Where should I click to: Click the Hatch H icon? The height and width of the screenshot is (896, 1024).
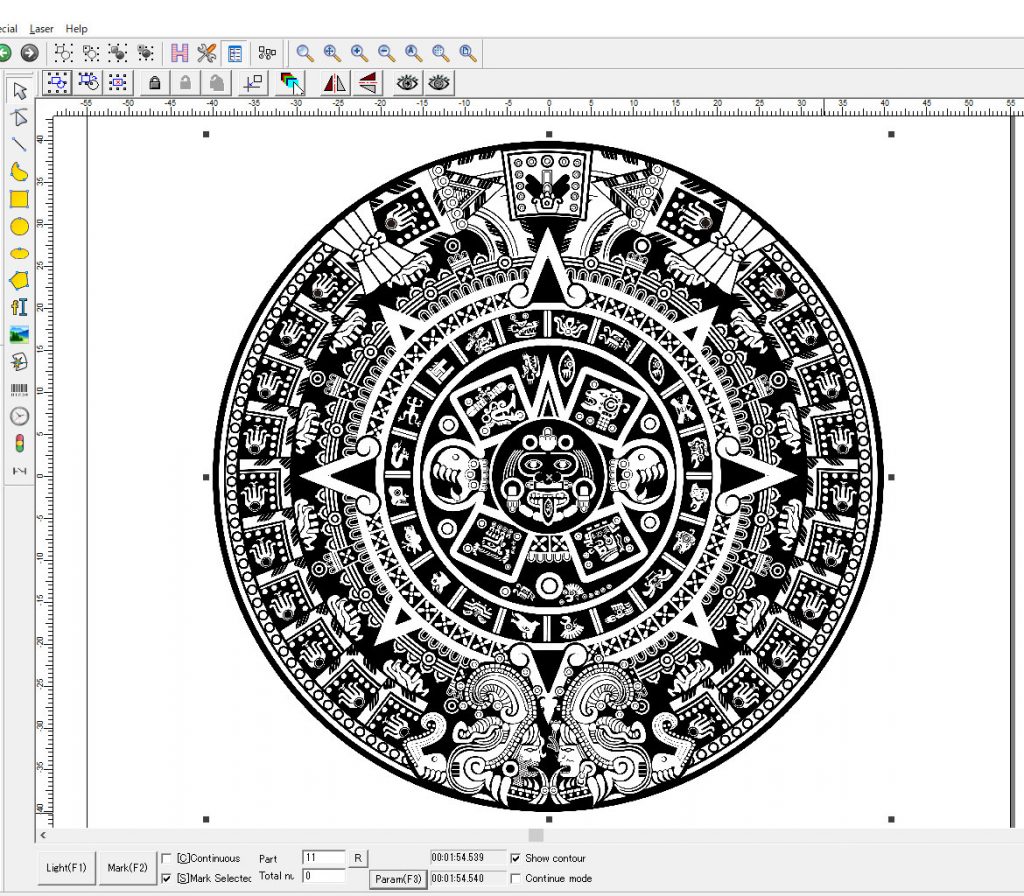(180, 53)
